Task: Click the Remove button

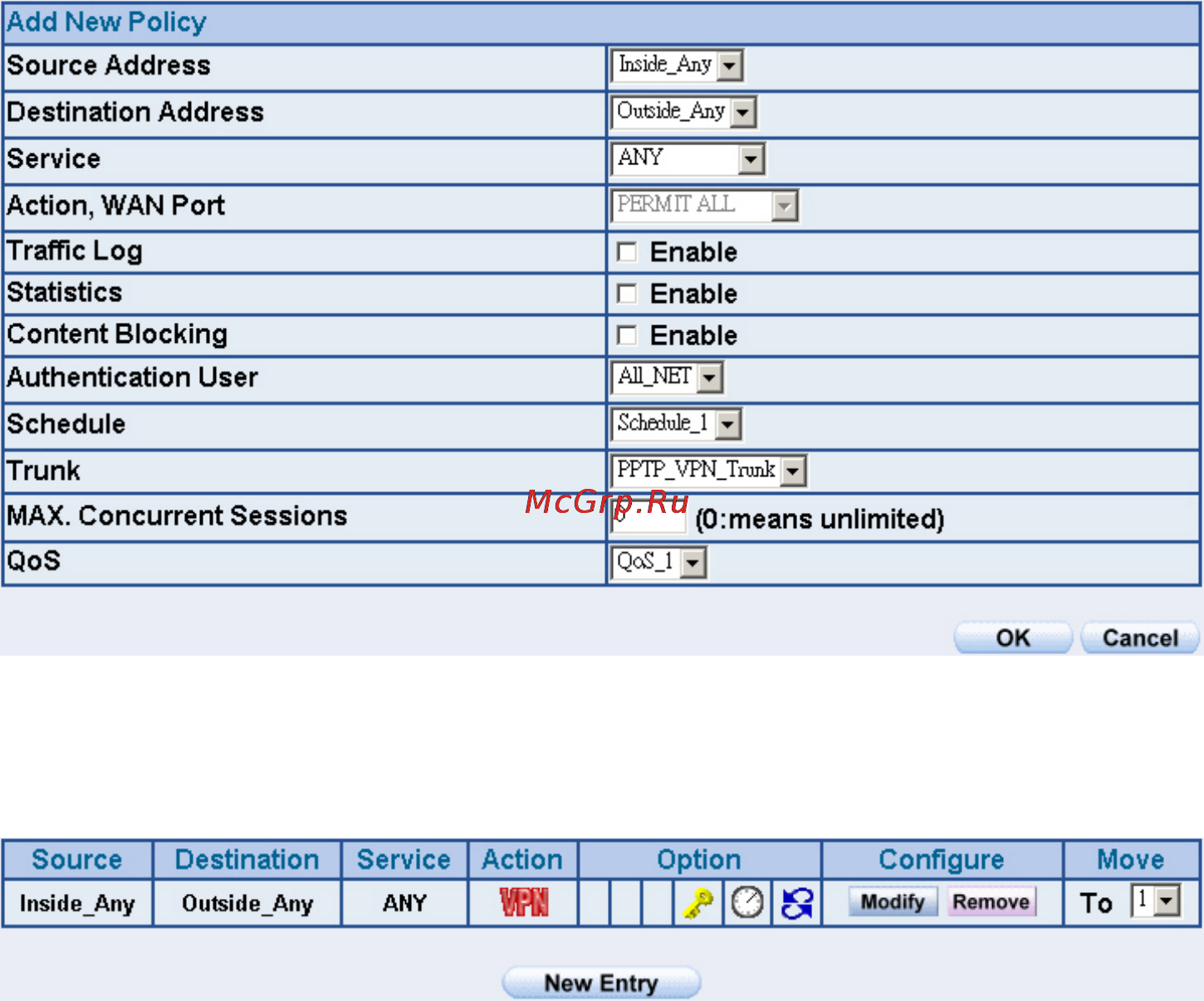Action: click(x=991, y=901)
